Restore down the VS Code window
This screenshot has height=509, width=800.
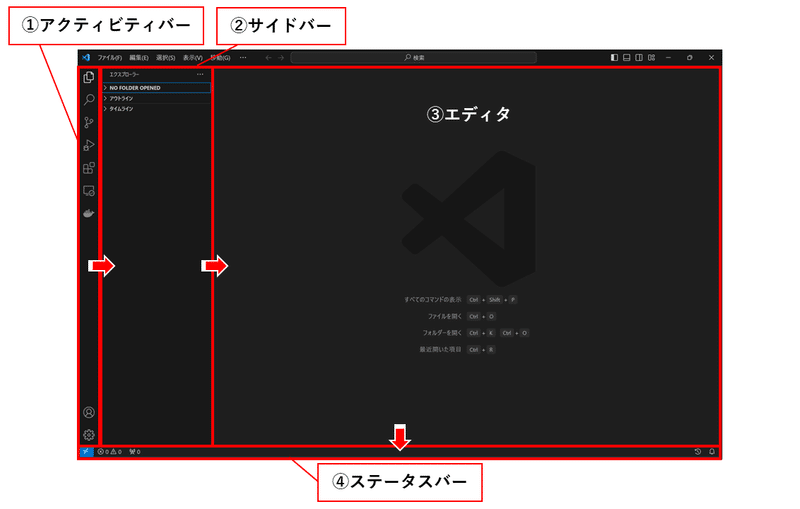(x=690, y=58)
